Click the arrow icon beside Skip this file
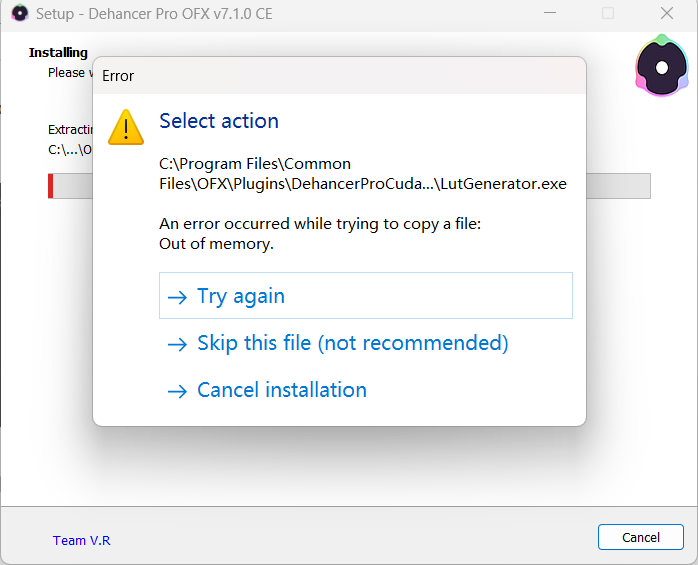 point(178,344)
